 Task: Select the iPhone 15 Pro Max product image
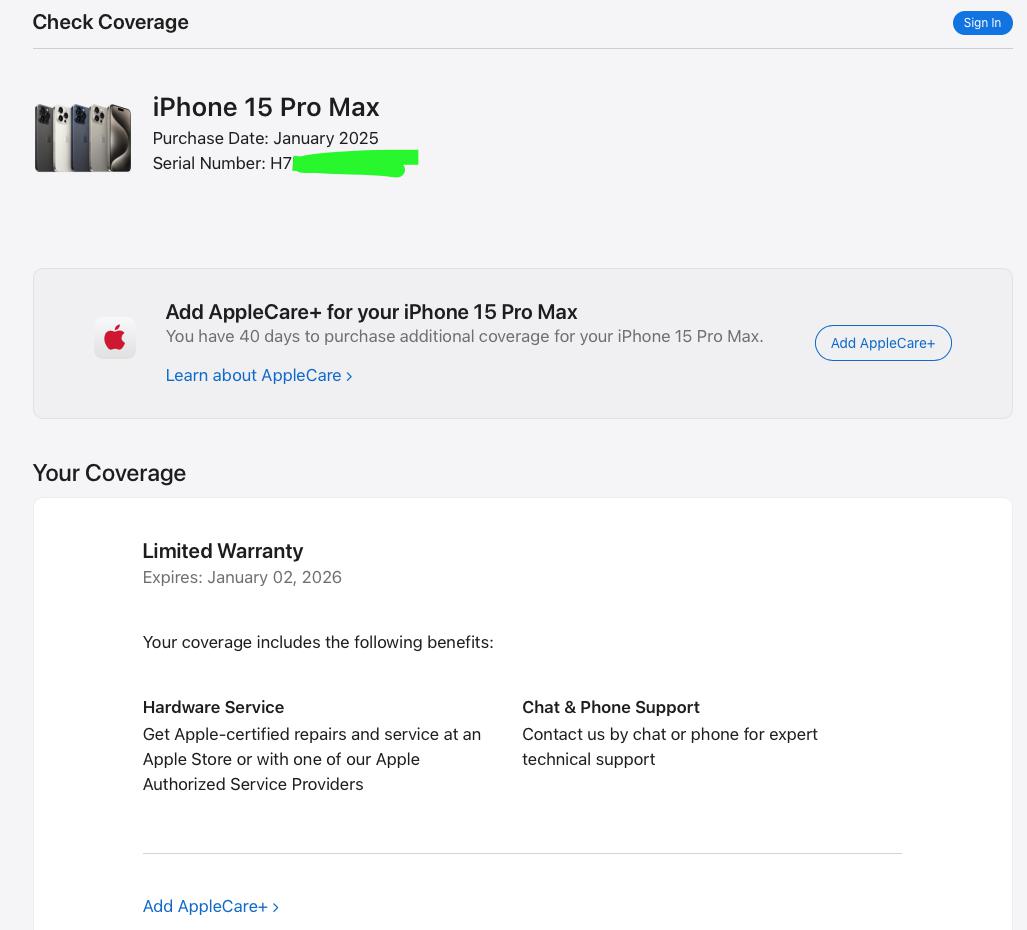(x=83, y=138)
